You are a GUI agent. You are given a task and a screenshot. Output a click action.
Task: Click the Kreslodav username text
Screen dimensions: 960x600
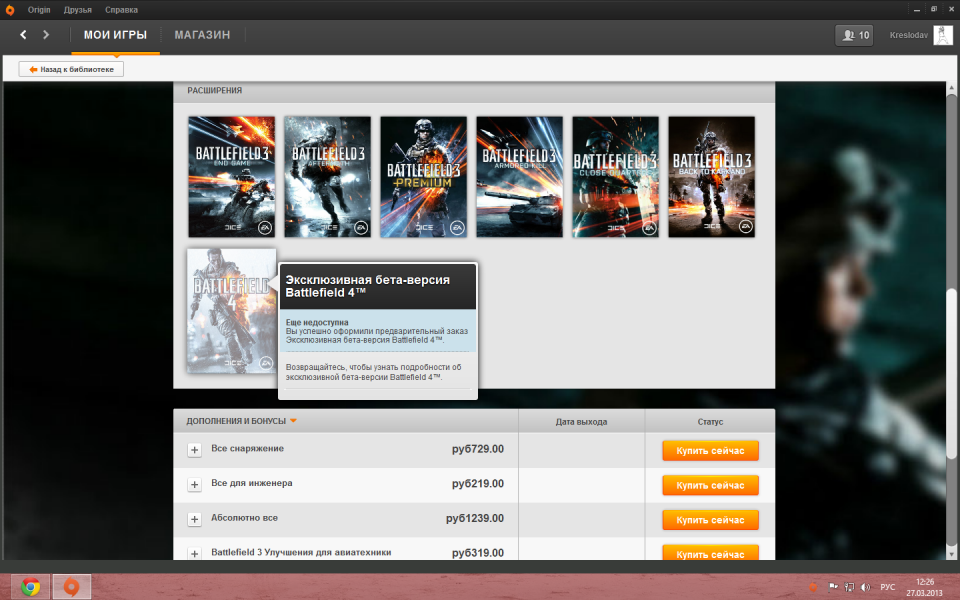909,35
